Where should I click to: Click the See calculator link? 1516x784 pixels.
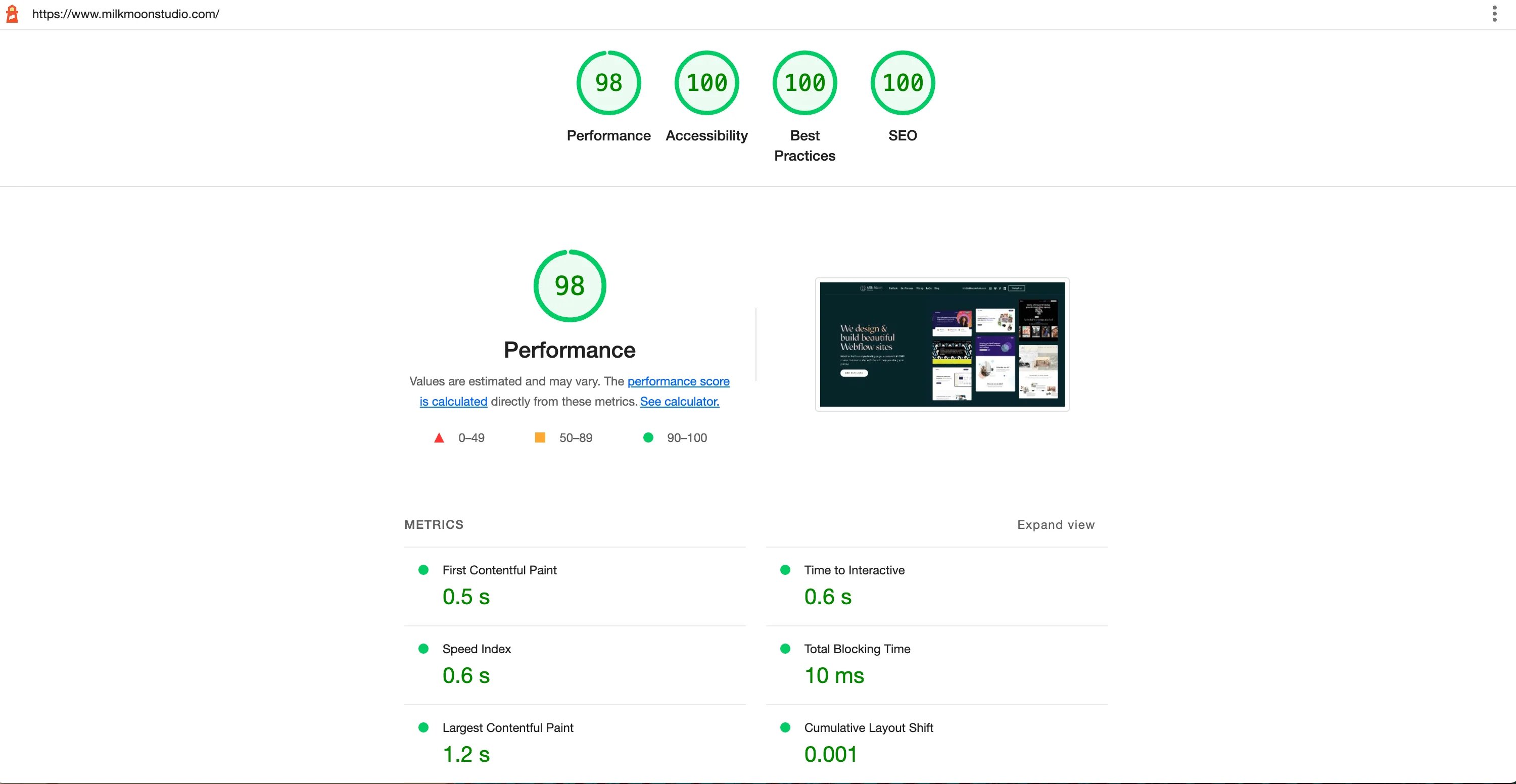point(679,401)
